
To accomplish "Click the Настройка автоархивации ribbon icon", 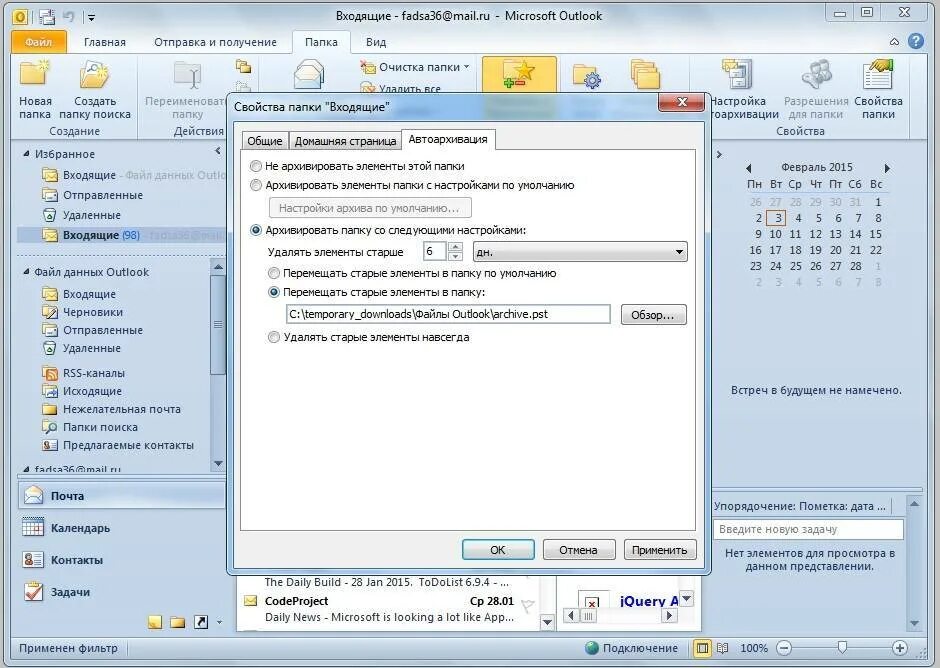I will tap(737, 75).
